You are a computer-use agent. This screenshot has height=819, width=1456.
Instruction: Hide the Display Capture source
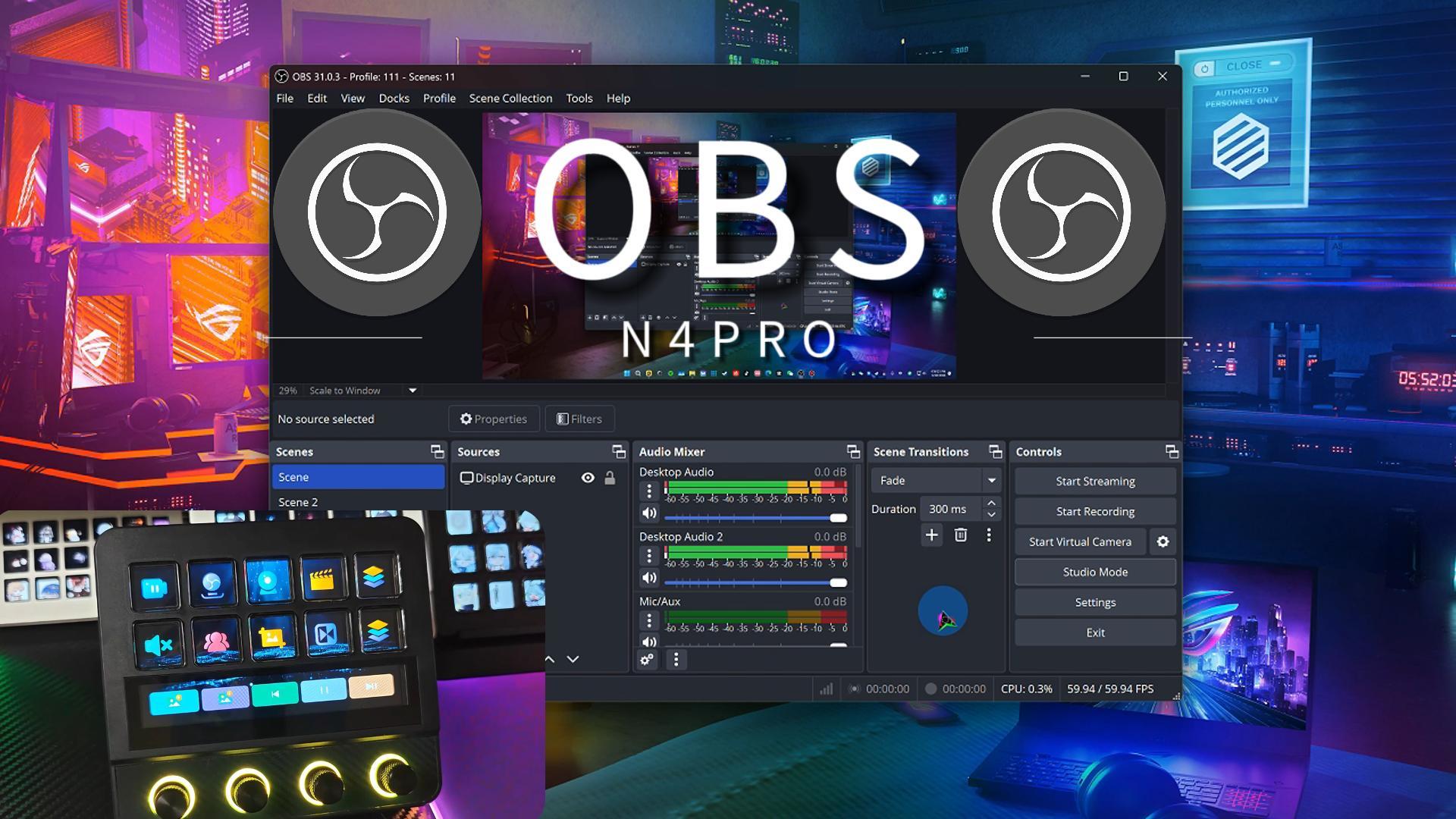click(x=588, y=478)
